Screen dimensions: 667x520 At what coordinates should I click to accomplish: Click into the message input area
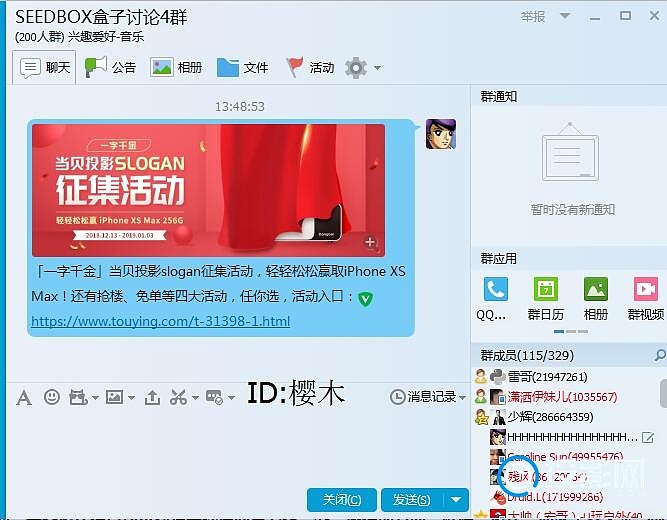click(x=238, y=447)
